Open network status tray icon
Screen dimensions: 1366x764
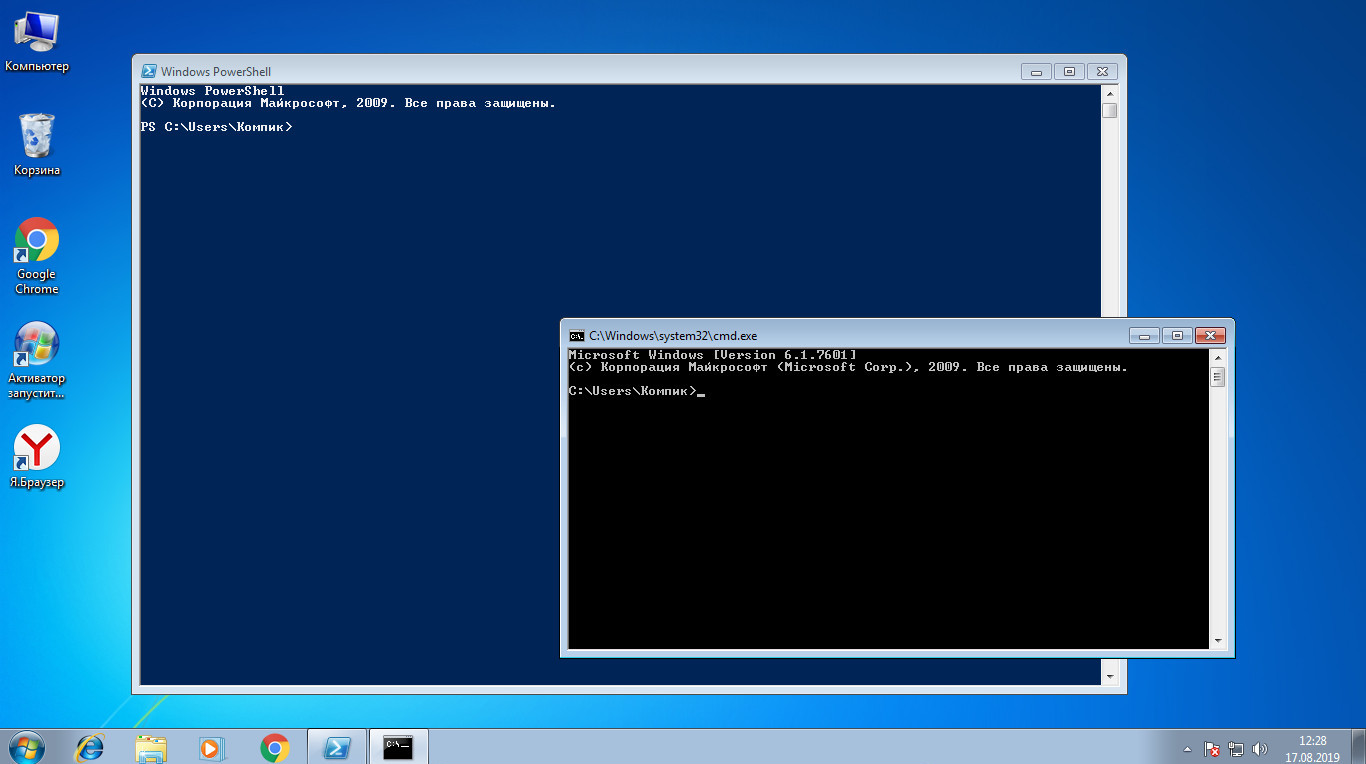coord(1236,748)
